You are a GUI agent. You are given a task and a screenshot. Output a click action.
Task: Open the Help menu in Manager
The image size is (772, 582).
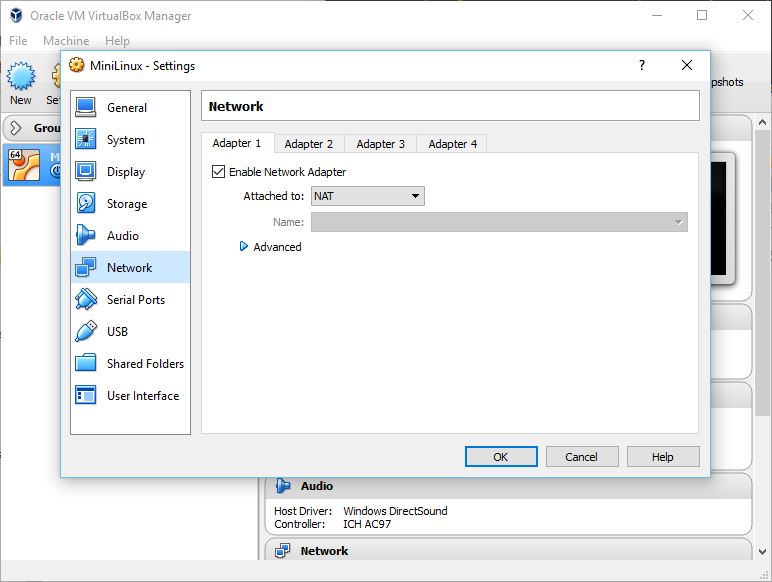[x=117, y=40]
